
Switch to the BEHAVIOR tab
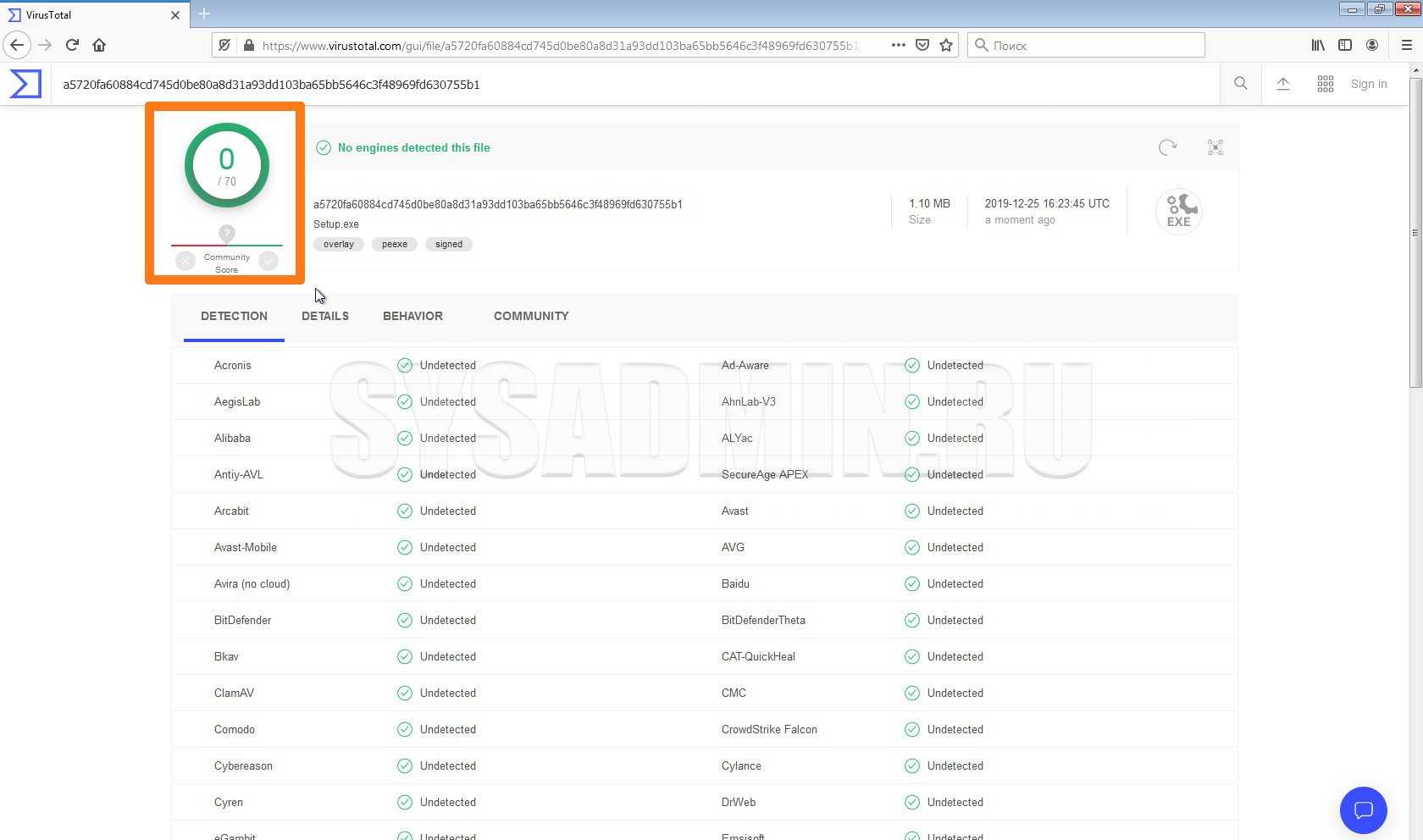click(x=413, y=316)
